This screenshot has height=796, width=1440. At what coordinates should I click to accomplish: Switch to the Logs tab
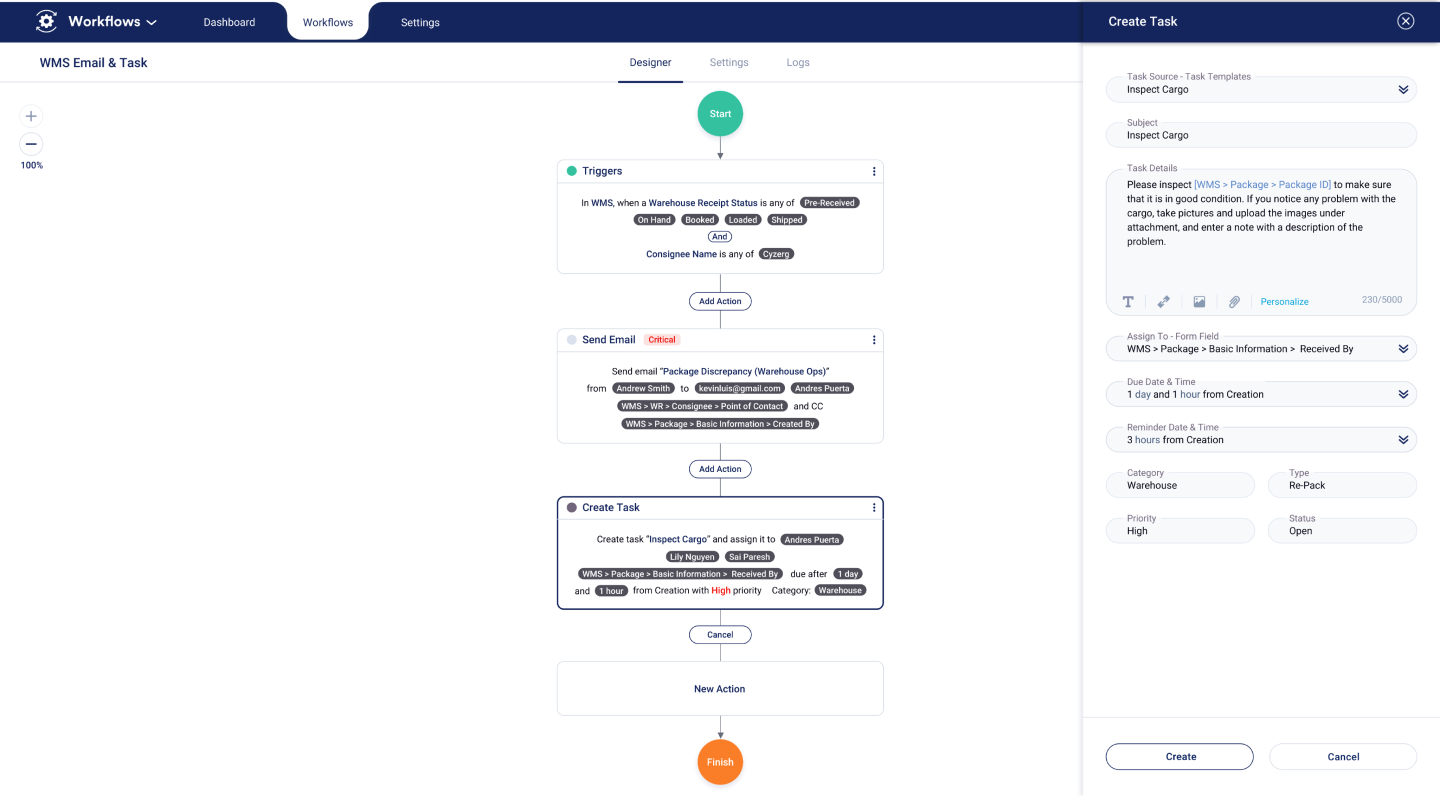tap(797, 62)
